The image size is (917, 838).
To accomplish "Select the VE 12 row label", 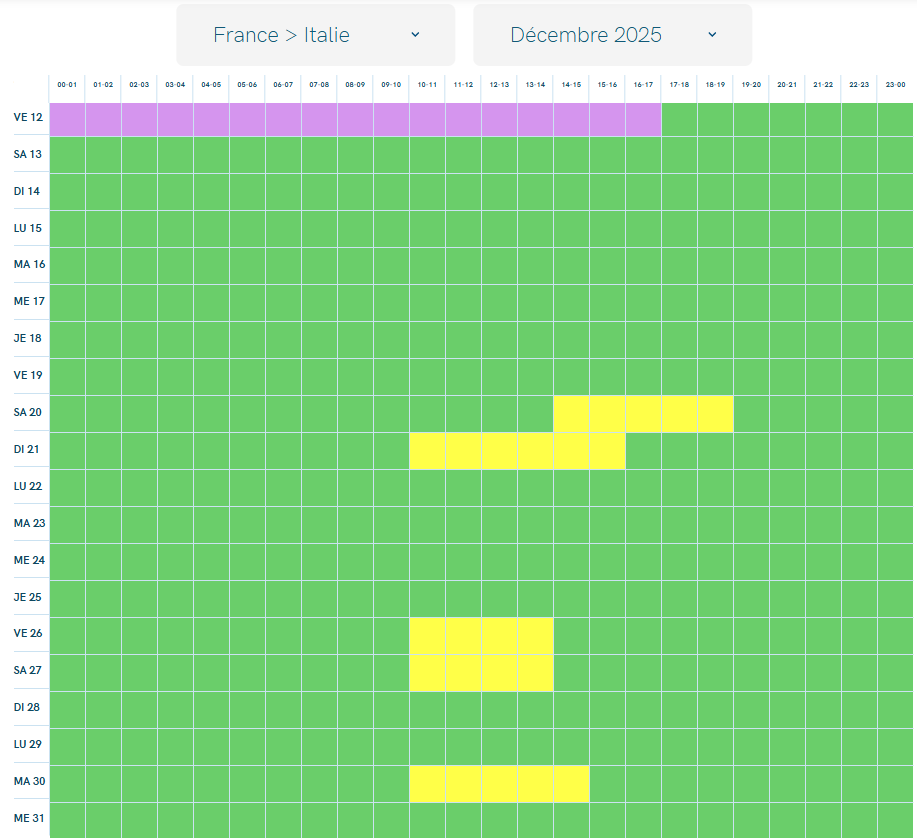I will click(28, 118).
